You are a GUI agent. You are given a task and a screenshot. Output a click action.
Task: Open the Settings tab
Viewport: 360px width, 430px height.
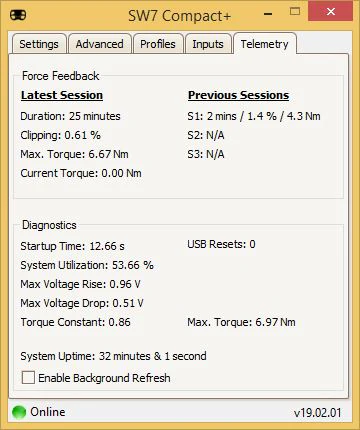tap(39, 44)
